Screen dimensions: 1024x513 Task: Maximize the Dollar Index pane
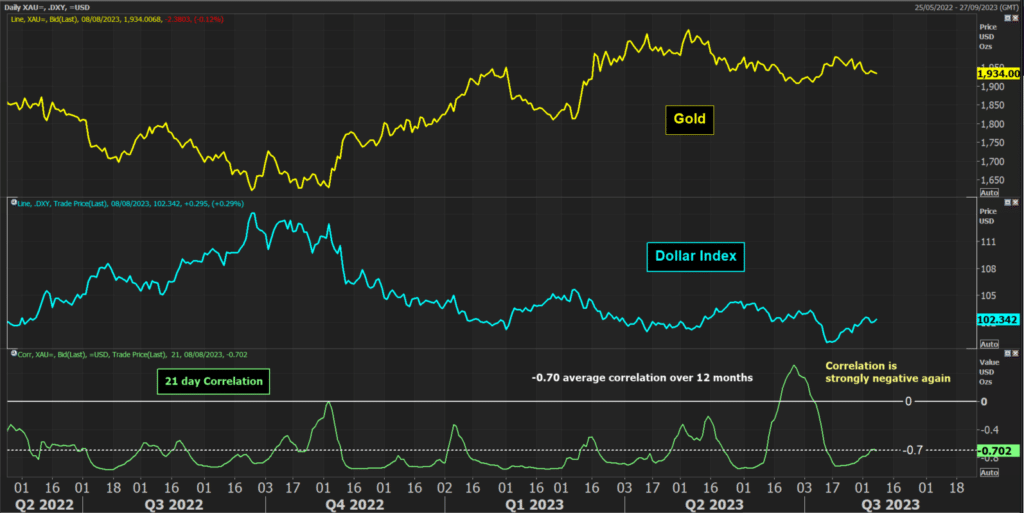[1008, 202]
